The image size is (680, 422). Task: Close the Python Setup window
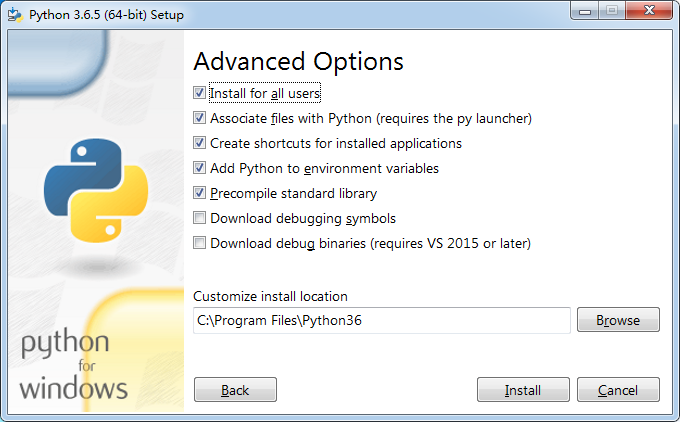point(647,12)
